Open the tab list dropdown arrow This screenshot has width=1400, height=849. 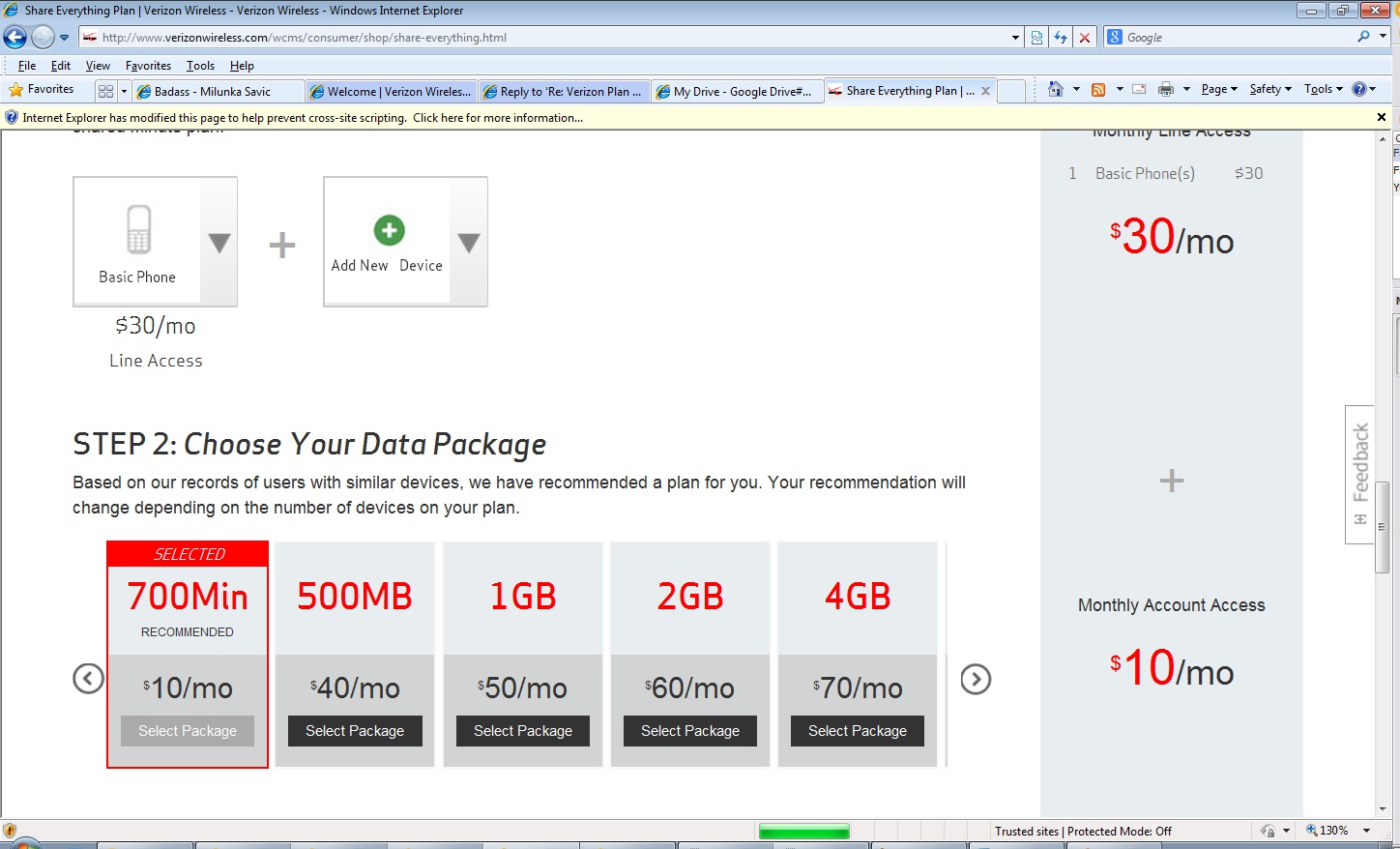coord(124,91)
